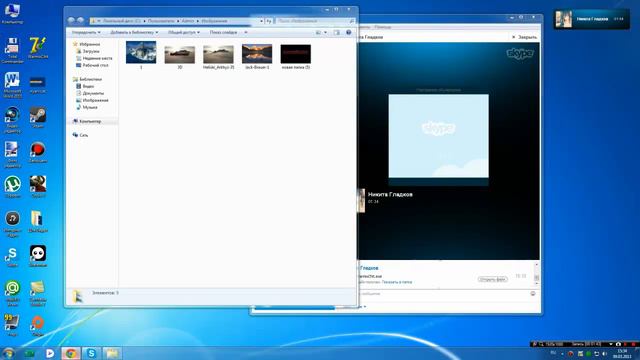Open Explorer help question mark icon

[349, 32]
